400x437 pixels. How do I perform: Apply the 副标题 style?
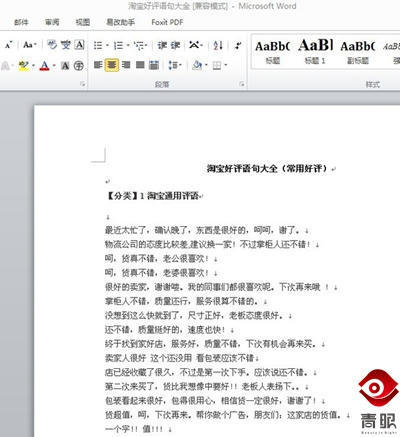[x=358, y=51]
